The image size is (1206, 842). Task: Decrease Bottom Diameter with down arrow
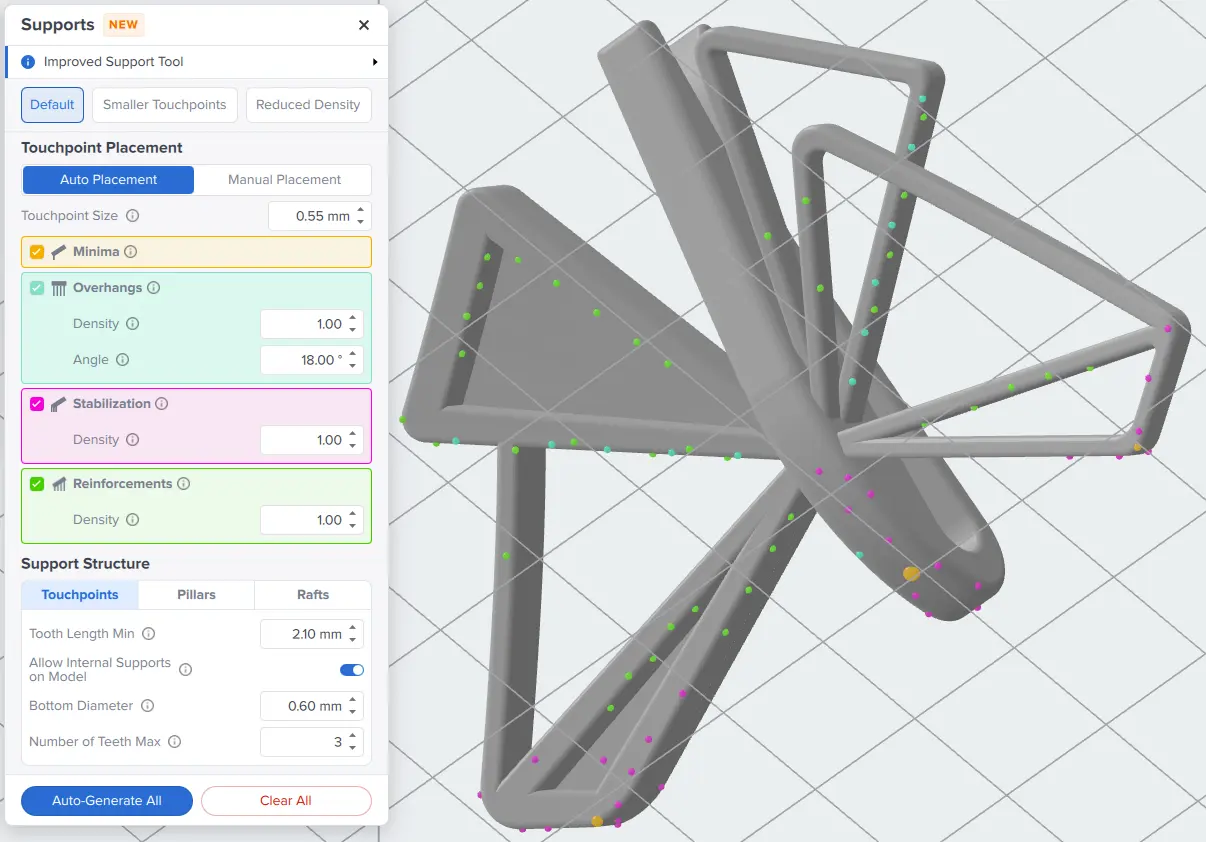coord(353,712)
